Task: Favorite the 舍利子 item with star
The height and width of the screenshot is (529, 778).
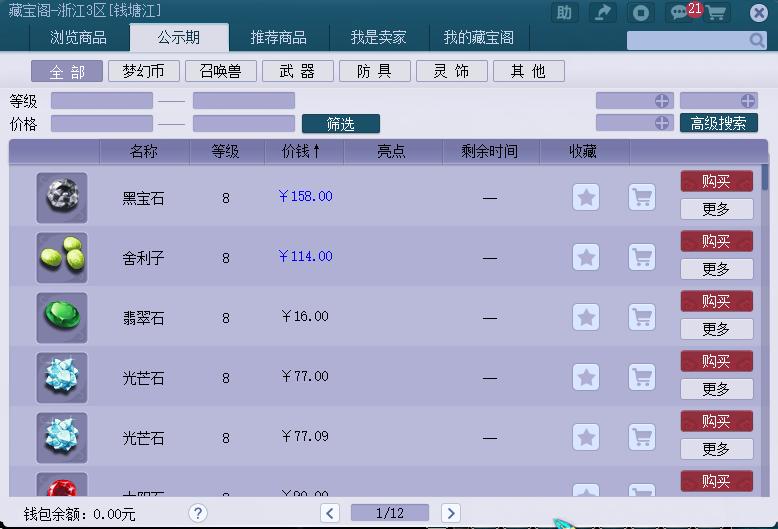Action: point(586,258)
